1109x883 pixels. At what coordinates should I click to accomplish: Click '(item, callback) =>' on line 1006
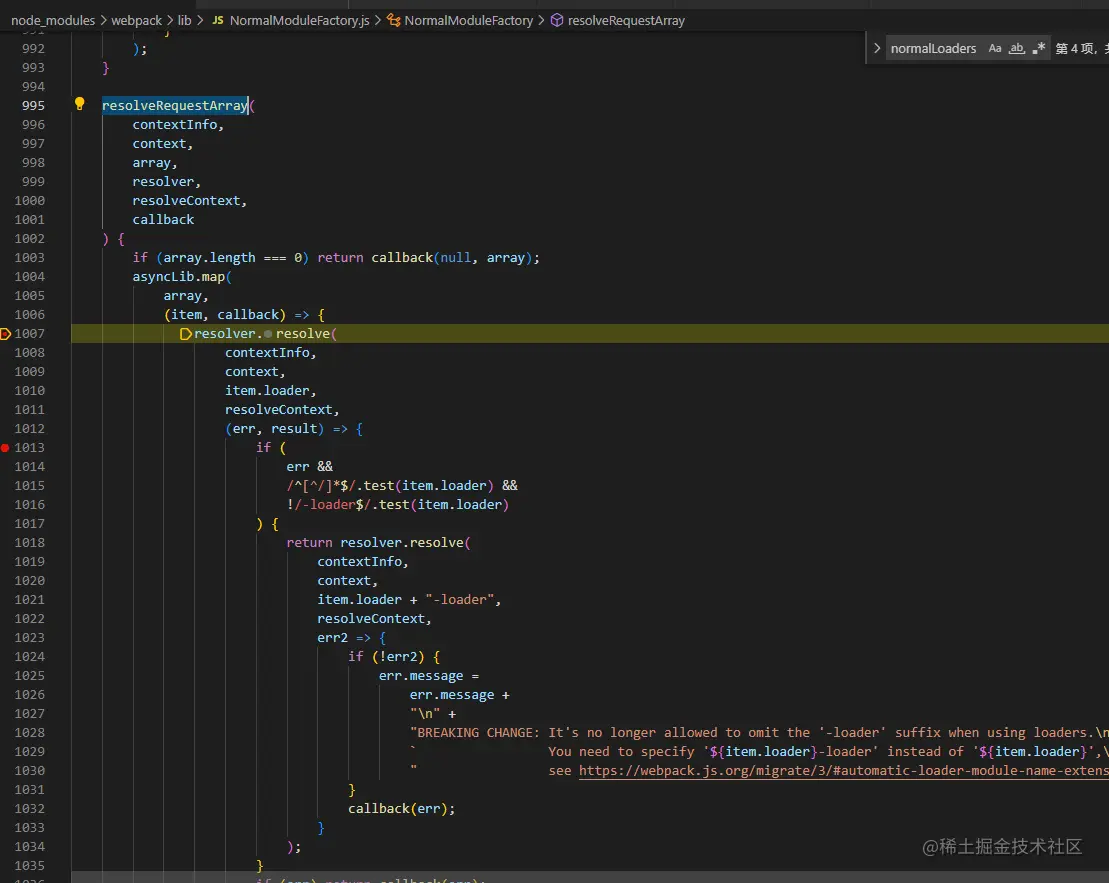[236, 315]
